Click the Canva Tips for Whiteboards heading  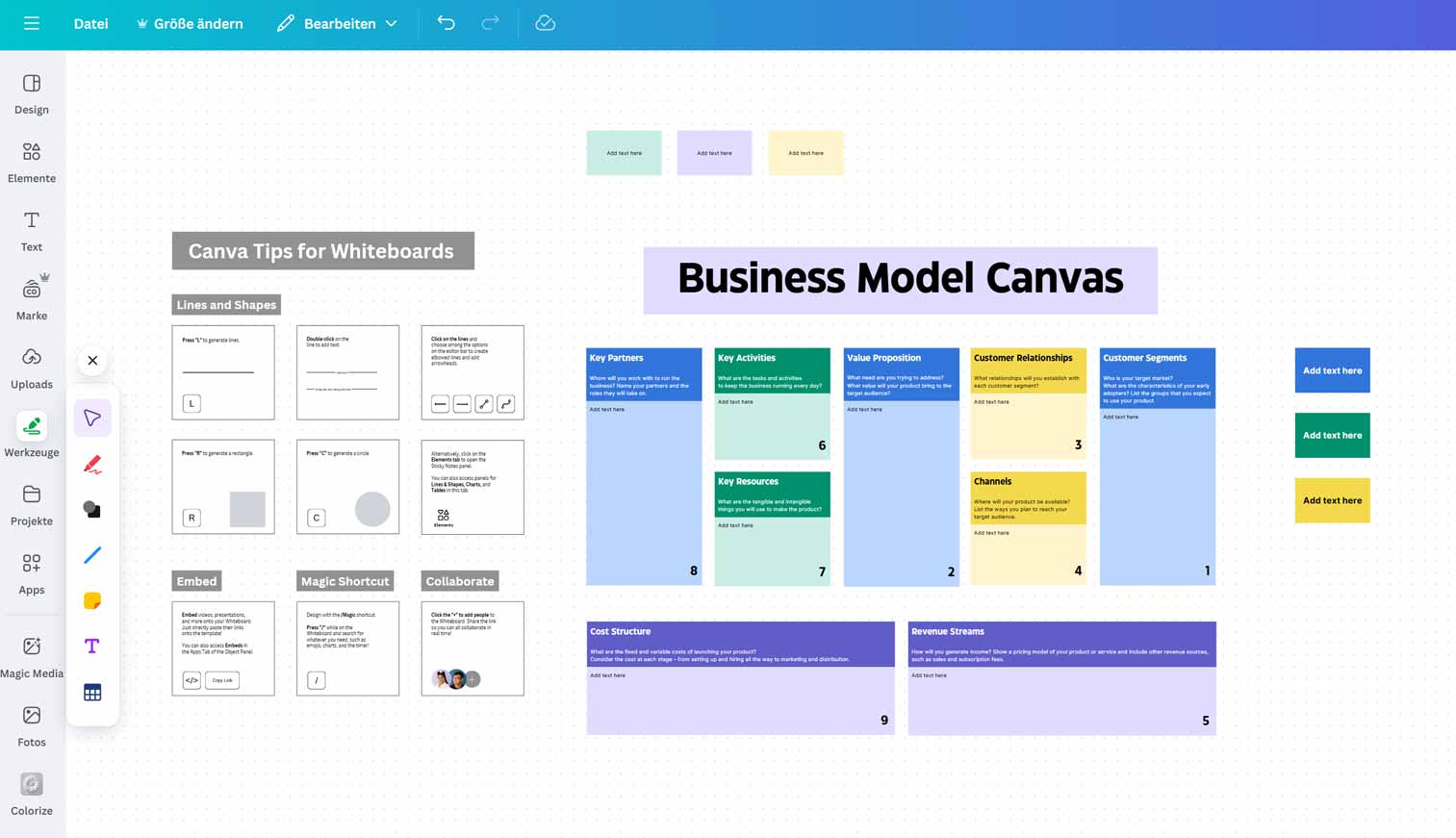tap(322, 251)
